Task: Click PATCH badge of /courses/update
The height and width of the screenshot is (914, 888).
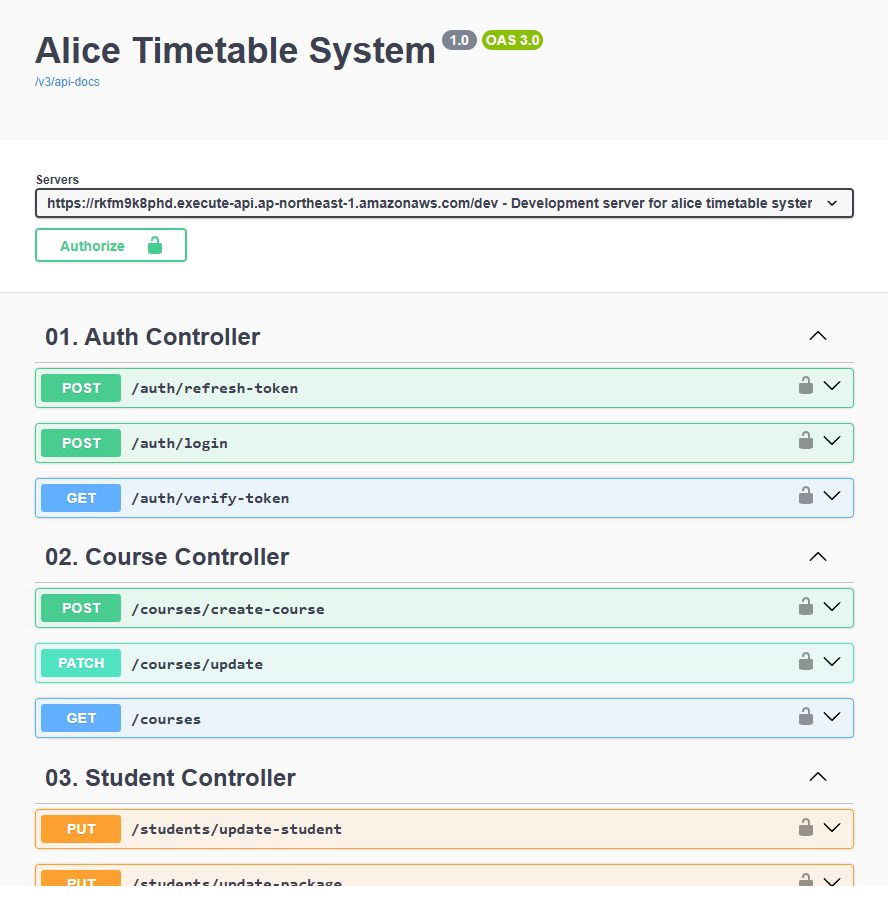Action: point(81,663)
